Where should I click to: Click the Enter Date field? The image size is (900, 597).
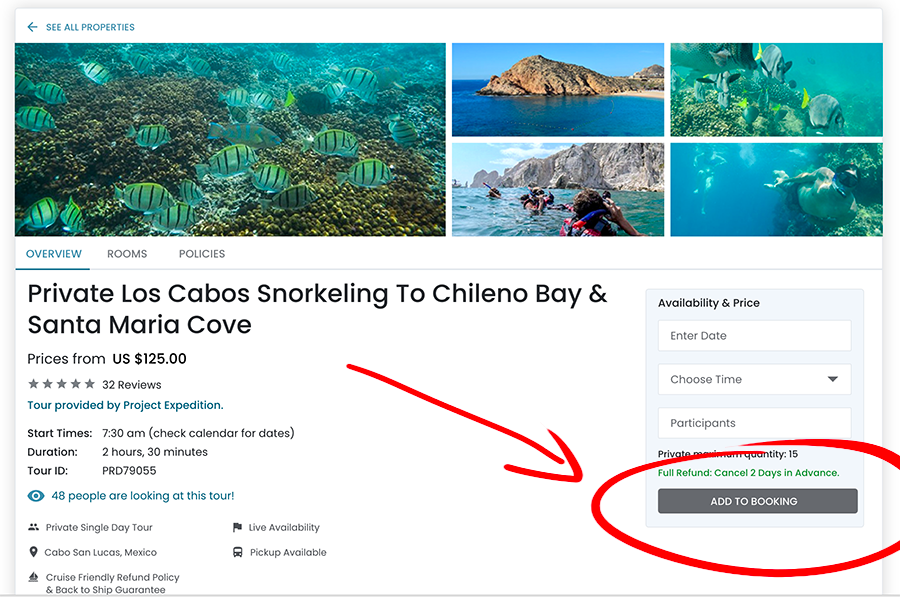(754, 336)
